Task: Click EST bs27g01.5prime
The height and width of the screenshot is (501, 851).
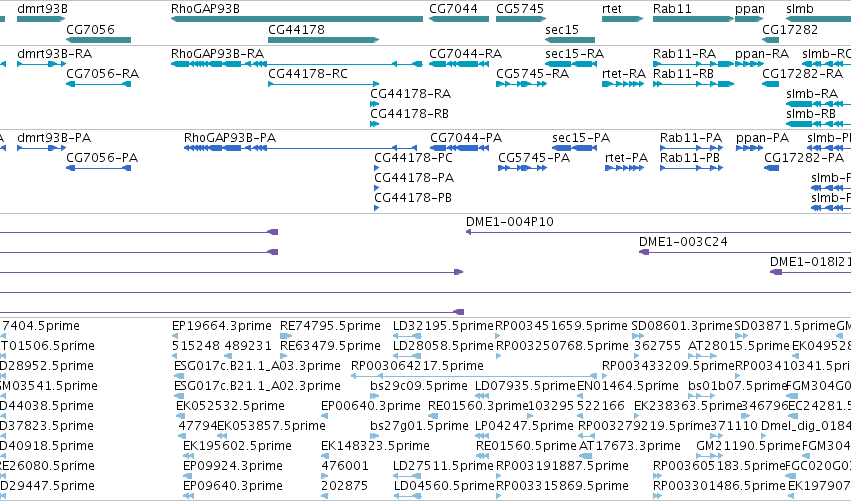Action: point(420,426)
